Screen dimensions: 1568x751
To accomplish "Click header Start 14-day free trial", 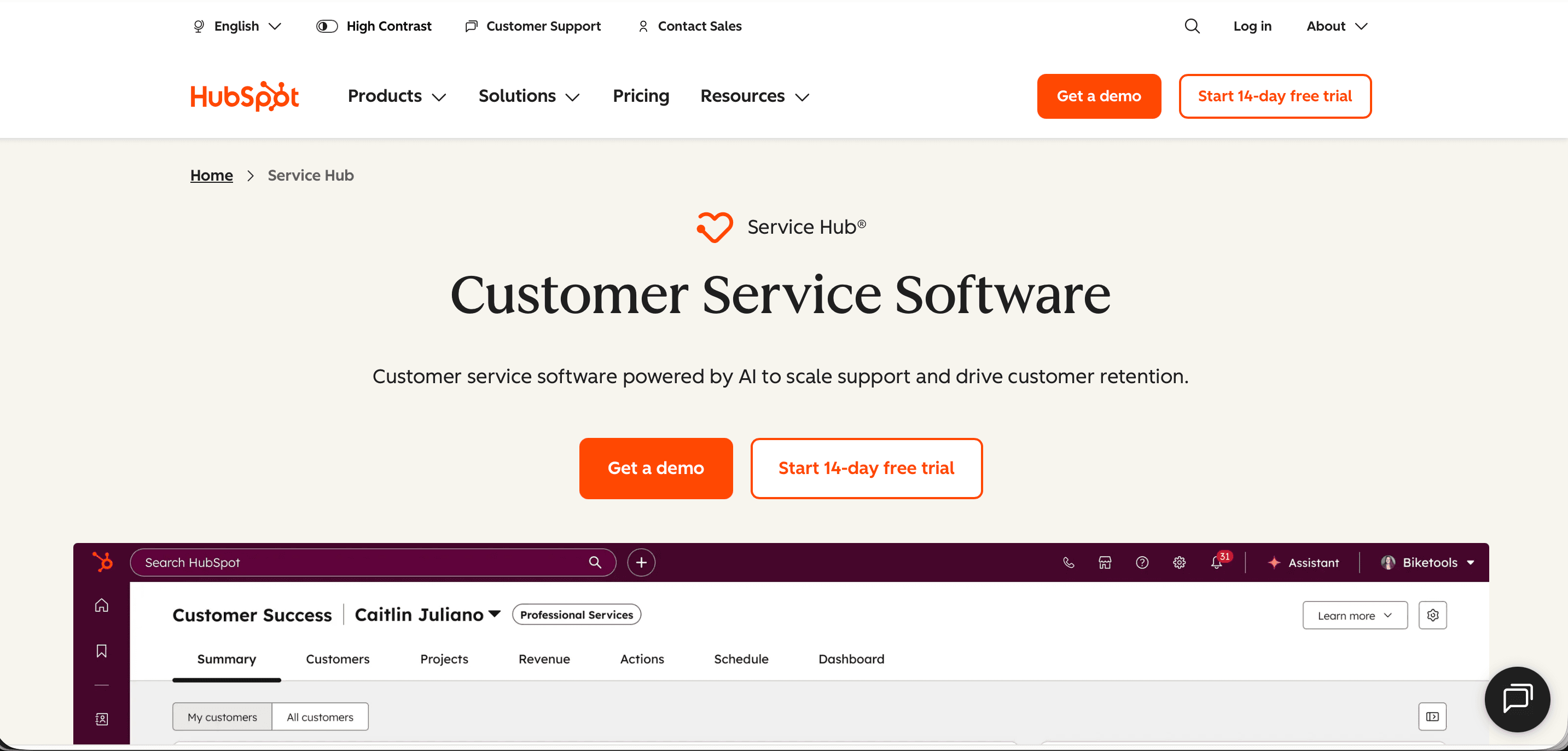I will coord(1275,96).
